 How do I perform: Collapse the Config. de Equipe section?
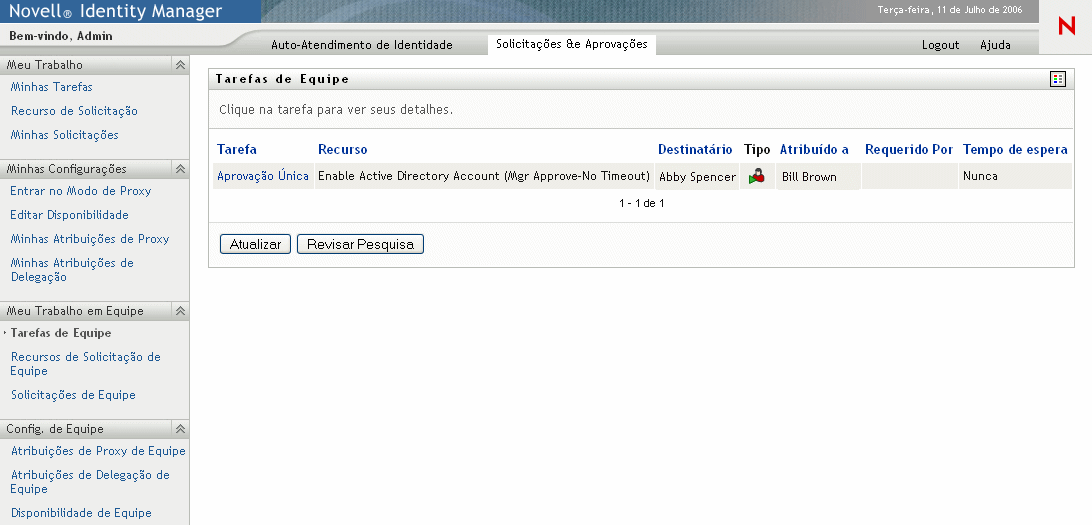(x=180, y=429)
